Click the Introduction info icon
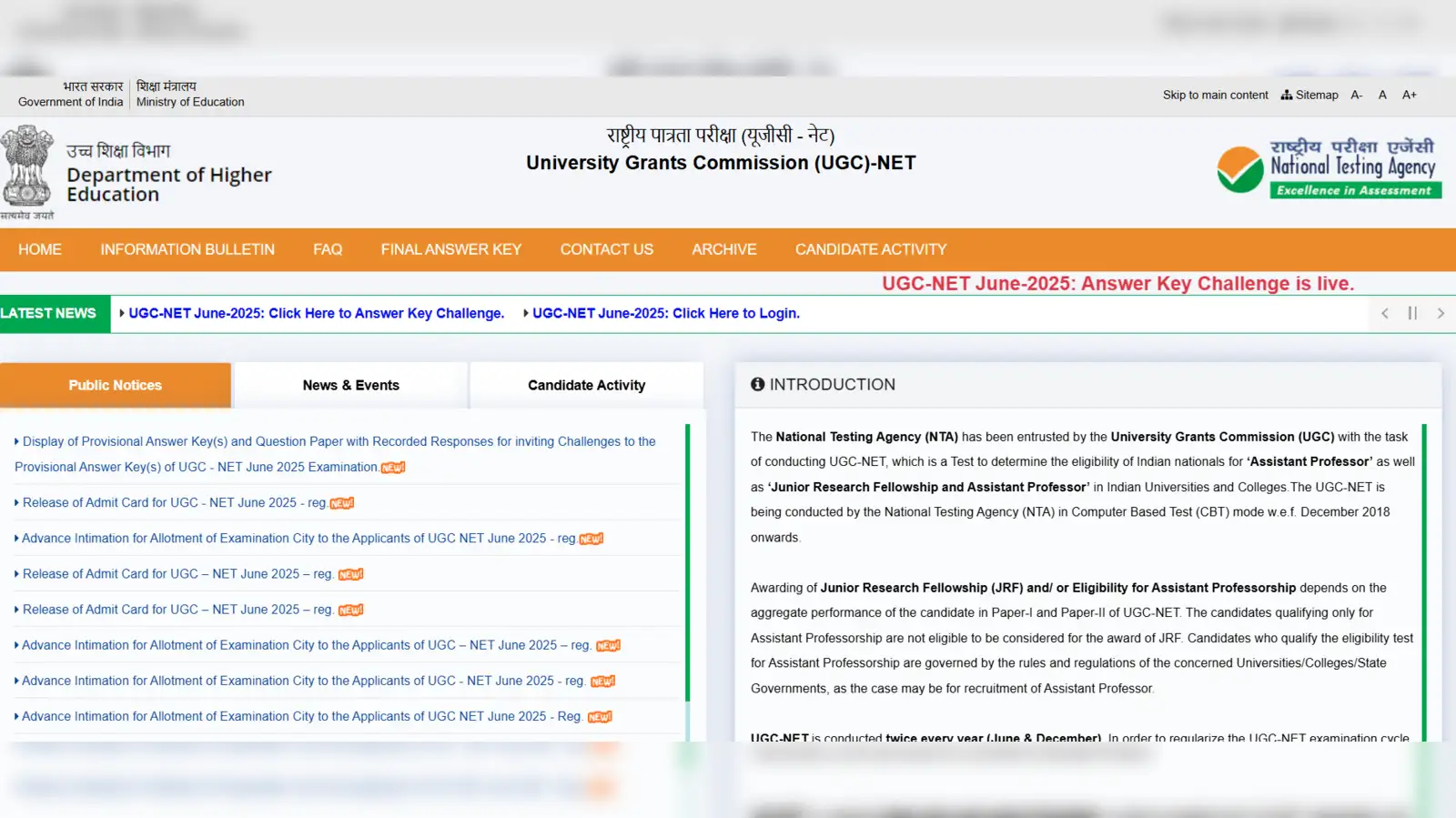1456x818 pixels. pos(757,384)
